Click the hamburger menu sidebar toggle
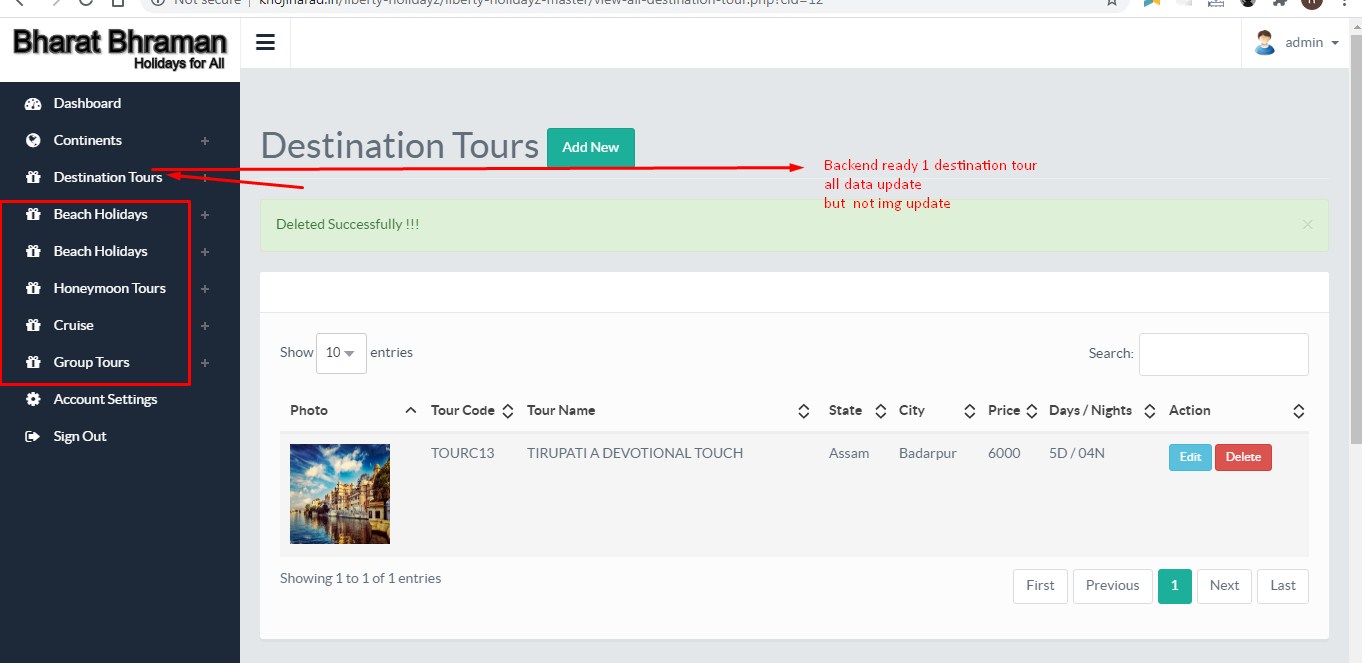The height and width of the screenshot is (663, 1362). pos(265,42)
